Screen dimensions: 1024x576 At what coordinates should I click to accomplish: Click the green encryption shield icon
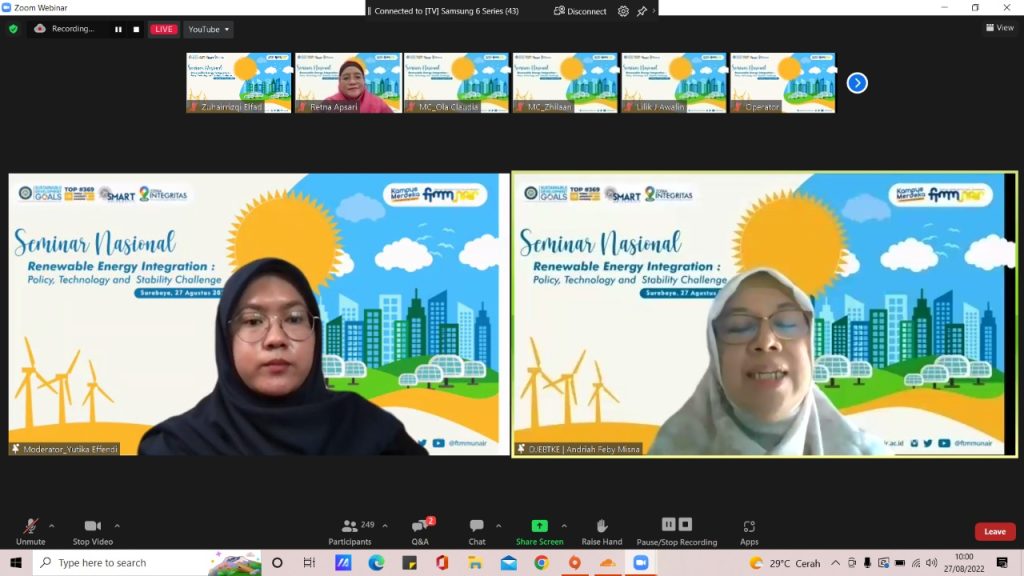(13, 29)
